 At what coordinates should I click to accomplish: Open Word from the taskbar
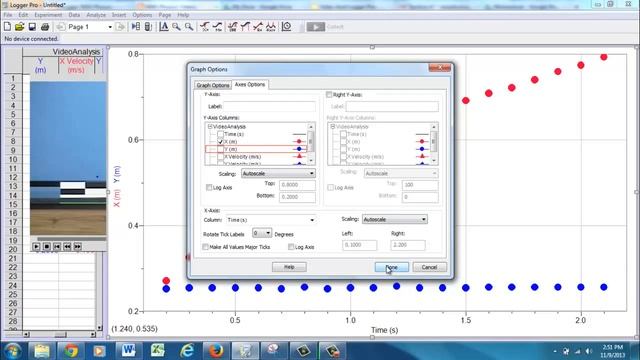coord(129,351)
